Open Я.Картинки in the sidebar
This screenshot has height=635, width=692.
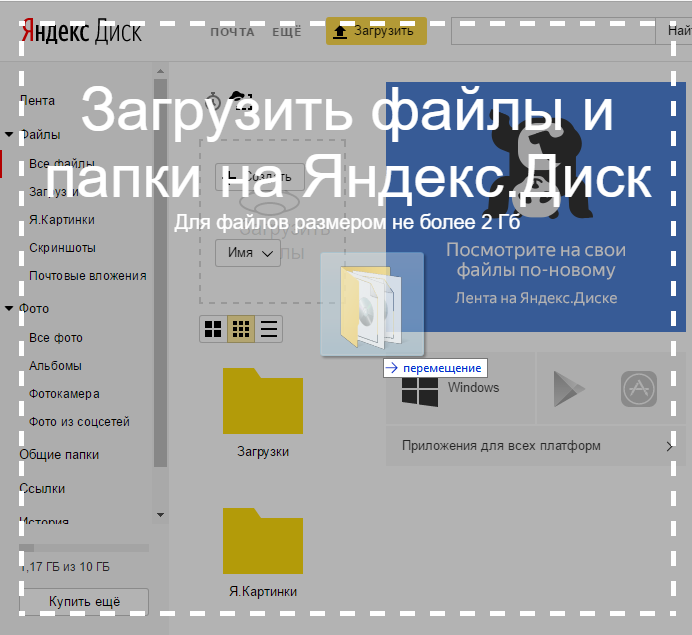[62, 220]
